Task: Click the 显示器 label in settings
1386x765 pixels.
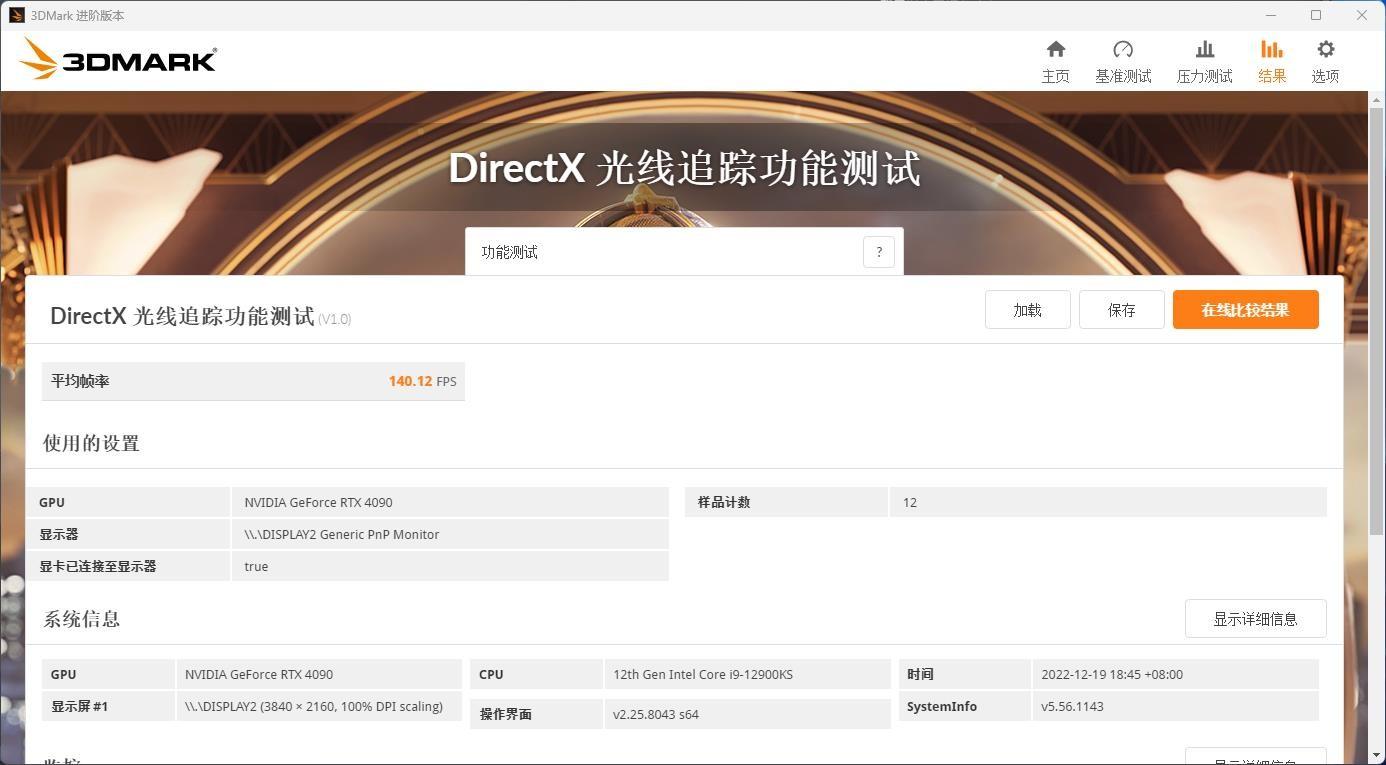Action: [59, 534]
